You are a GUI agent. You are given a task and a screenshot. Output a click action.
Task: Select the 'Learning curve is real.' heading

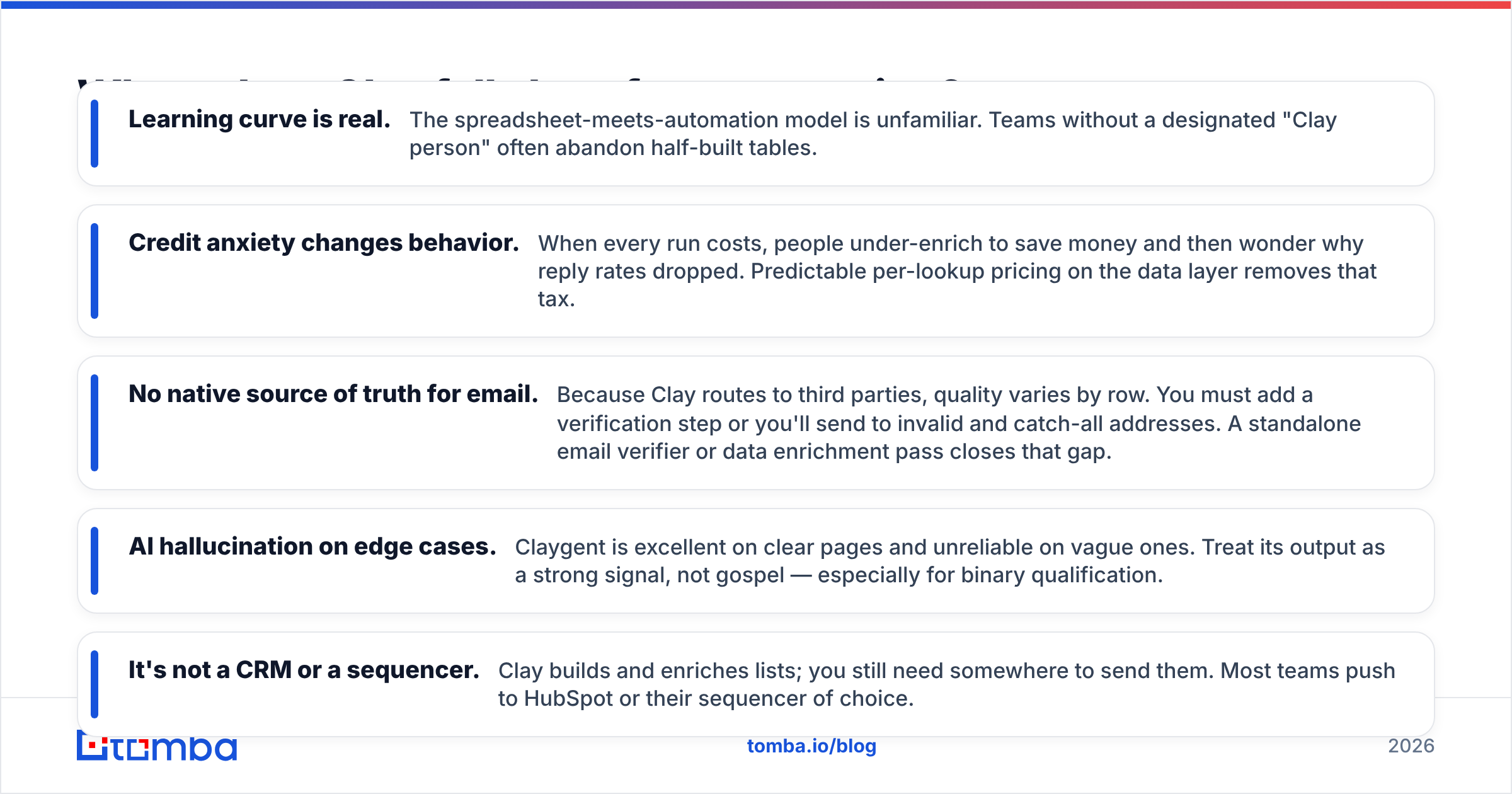tap(260, 119)
